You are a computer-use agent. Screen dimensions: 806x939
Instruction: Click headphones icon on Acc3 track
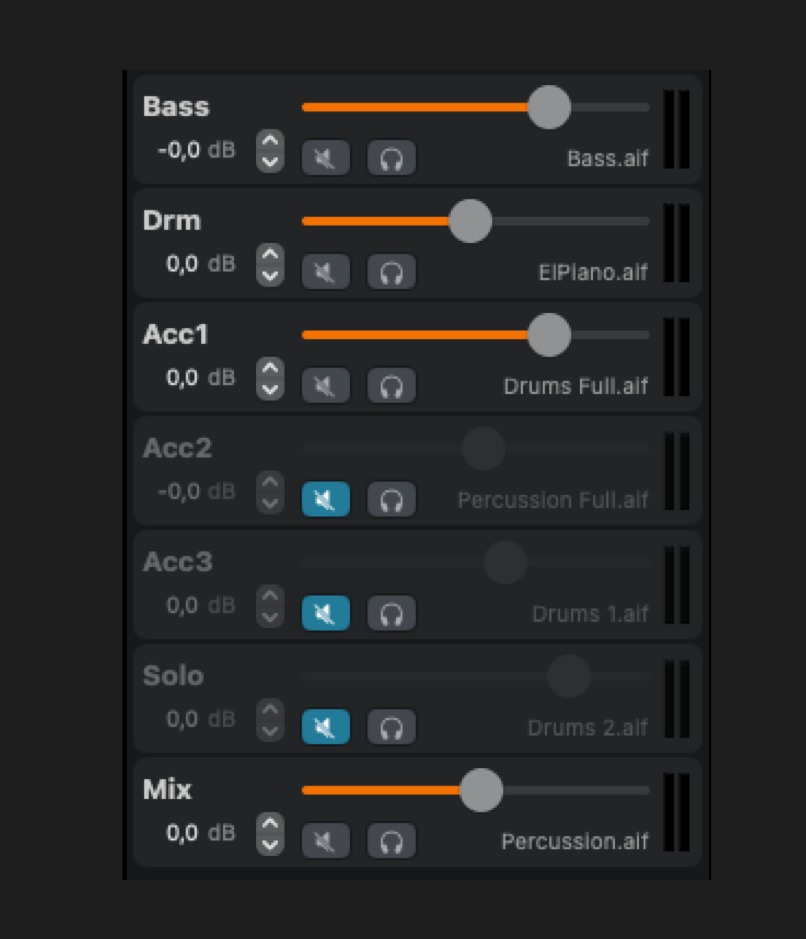coord(391,613)
